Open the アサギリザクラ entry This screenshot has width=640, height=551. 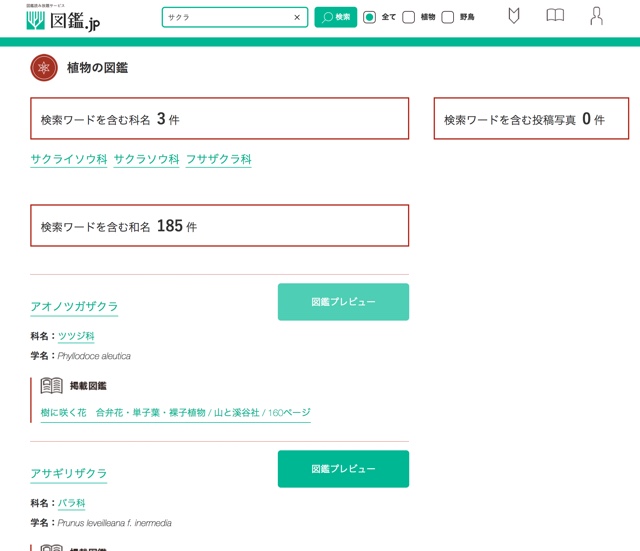[69, 473]
